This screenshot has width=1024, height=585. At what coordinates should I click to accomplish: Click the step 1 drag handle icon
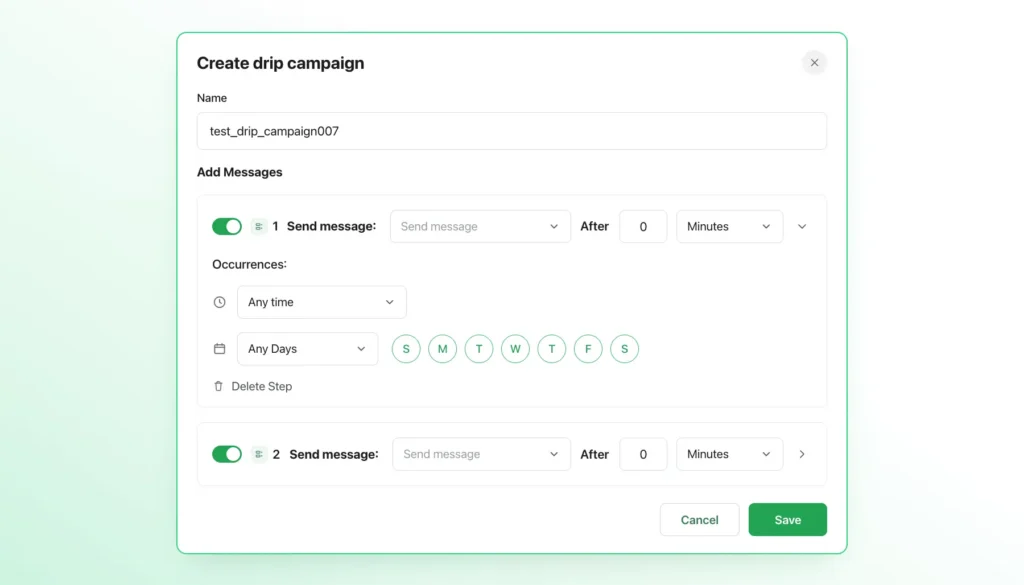(259, 227)
